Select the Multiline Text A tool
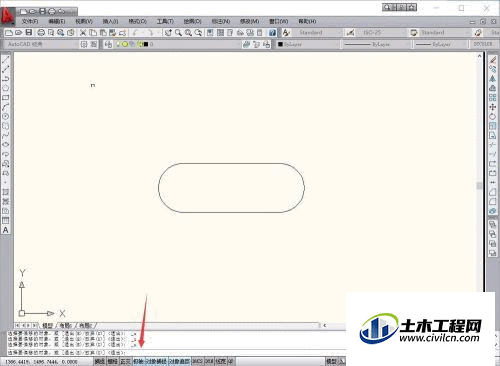The width and height of the screenshot is (500, 366). [x=6, y=230]
